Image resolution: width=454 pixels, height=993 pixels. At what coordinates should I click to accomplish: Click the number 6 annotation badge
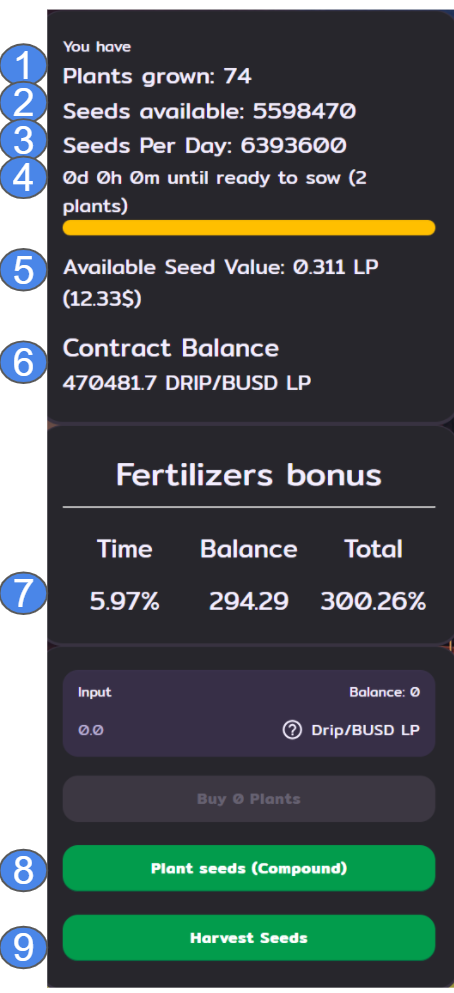(x=23, y=362)
